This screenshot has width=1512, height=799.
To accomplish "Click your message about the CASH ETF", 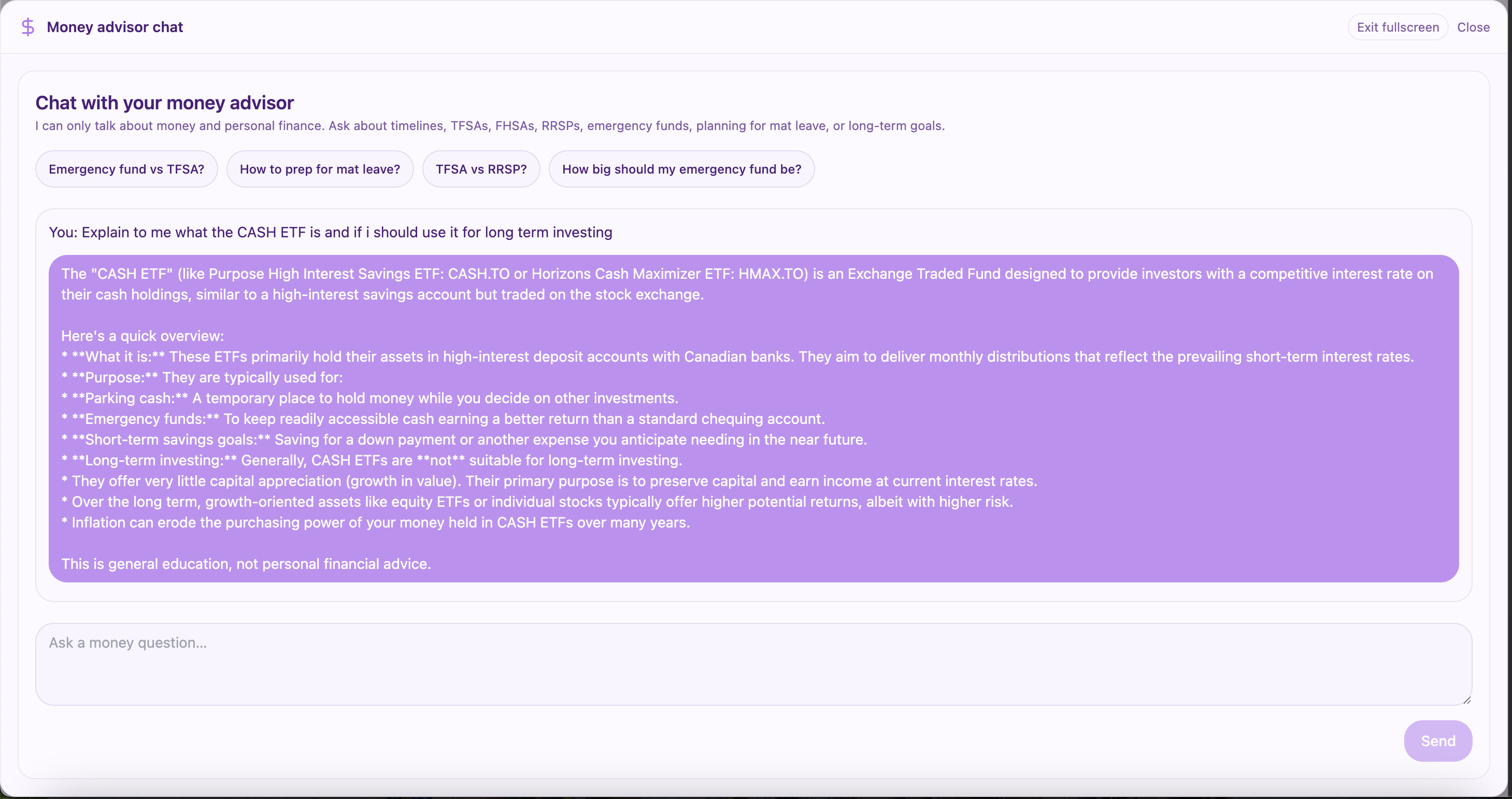I will click(x=330, y=233).
